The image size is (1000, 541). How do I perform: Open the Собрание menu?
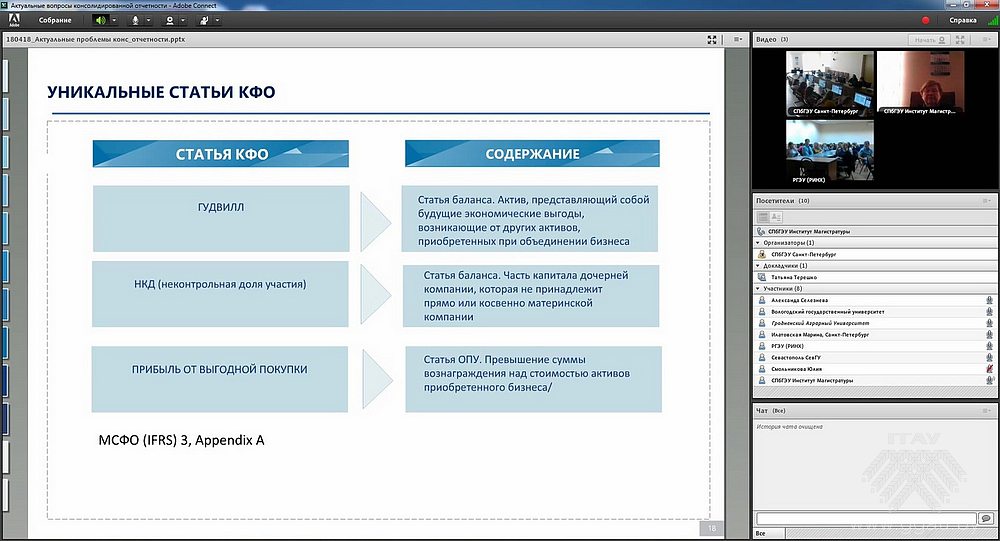[x=55, y=20]
